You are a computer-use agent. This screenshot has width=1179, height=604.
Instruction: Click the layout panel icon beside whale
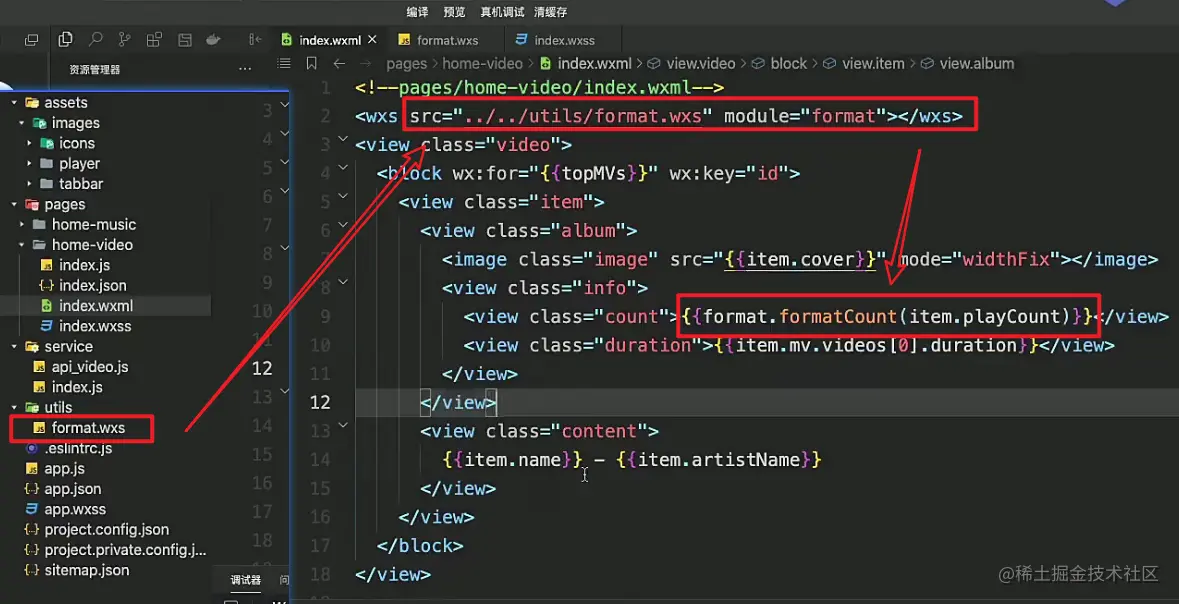tap(184, 39)
